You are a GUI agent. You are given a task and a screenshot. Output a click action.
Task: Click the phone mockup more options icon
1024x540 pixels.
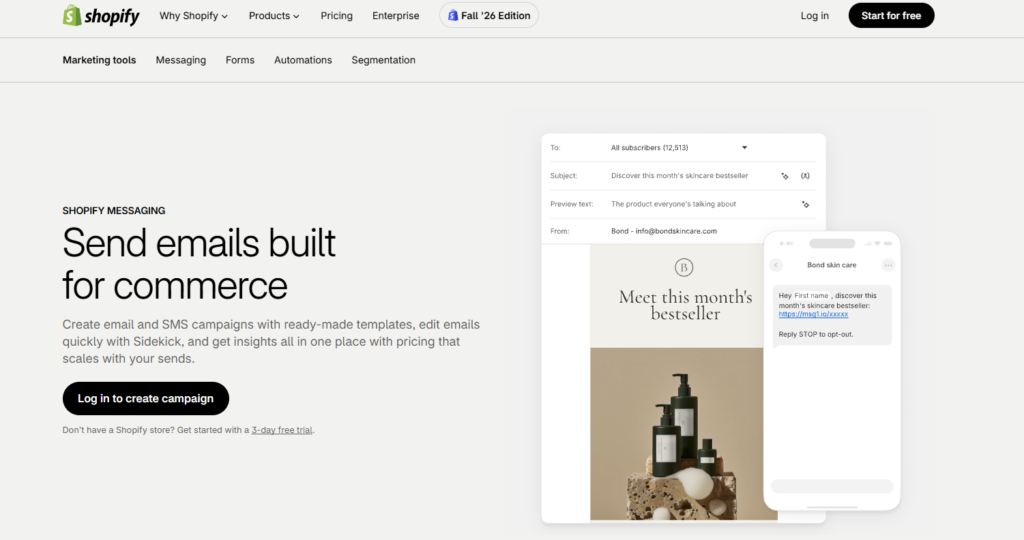pos(888,265)
